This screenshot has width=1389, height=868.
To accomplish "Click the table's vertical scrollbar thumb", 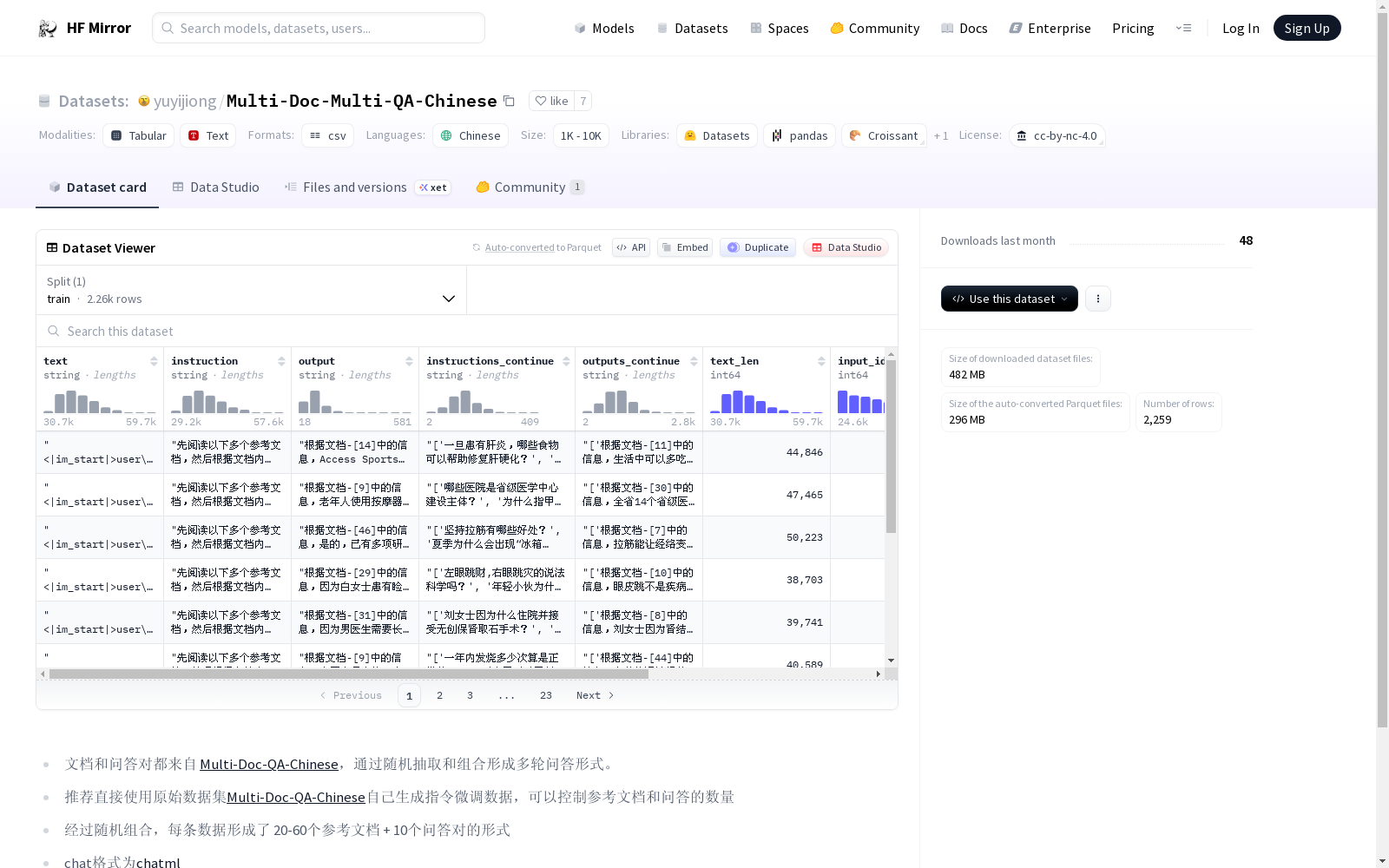I will coord(891,446).
